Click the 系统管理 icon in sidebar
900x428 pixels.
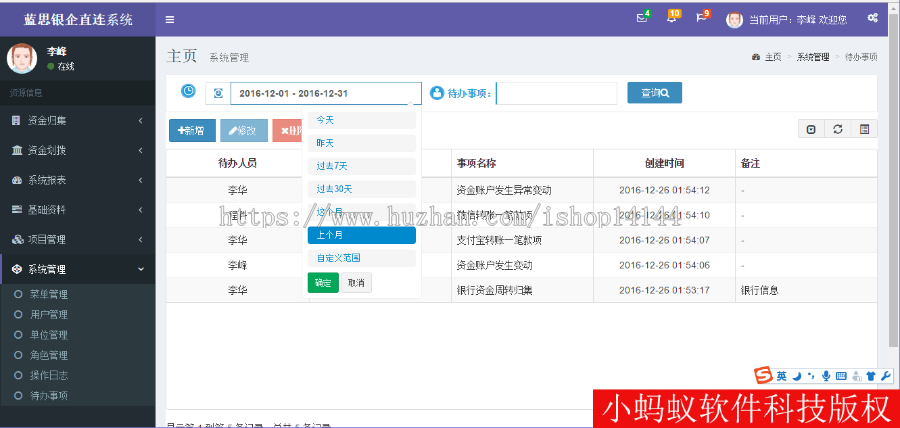point(17,269)
